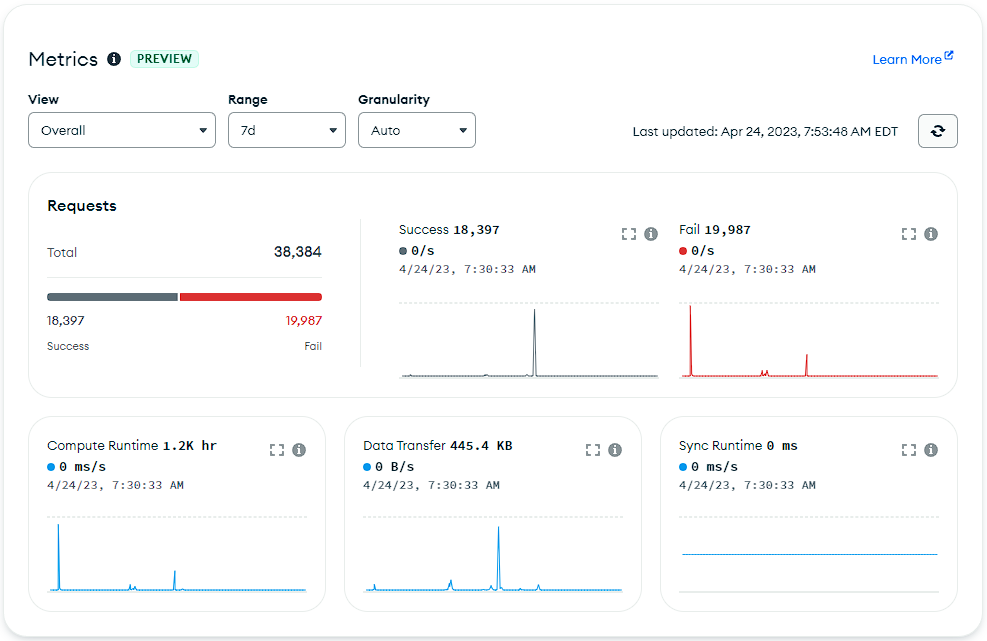Open the Learn More link
This screenshot has height=641, width=987.
[x=912, y=59]
